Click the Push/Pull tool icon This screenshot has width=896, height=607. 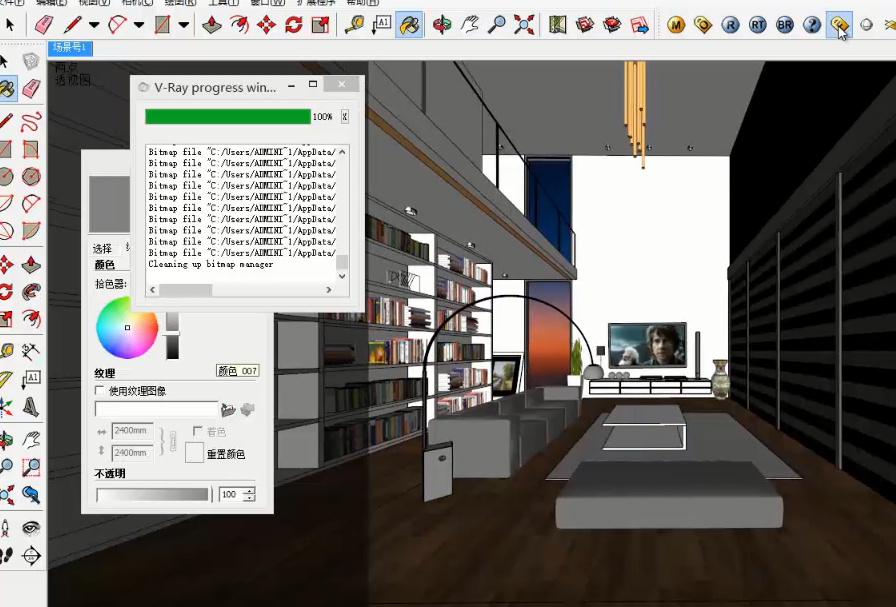[x=212, y=24]
